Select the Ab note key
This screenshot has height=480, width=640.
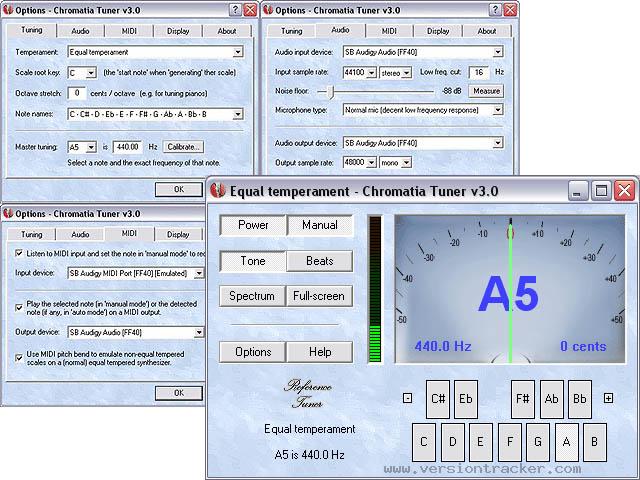click(551, 399)
